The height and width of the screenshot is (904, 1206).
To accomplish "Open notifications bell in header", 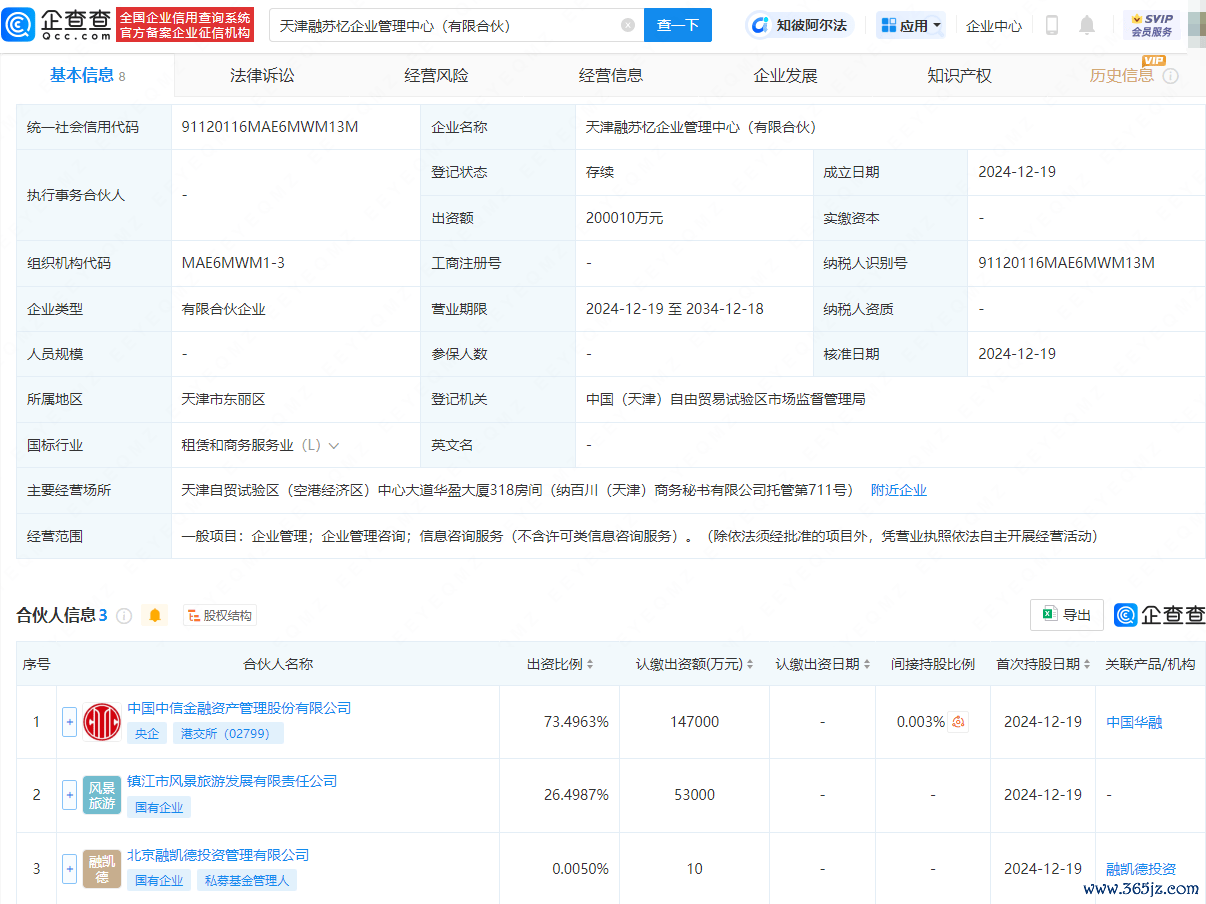I will (1087, 25).
